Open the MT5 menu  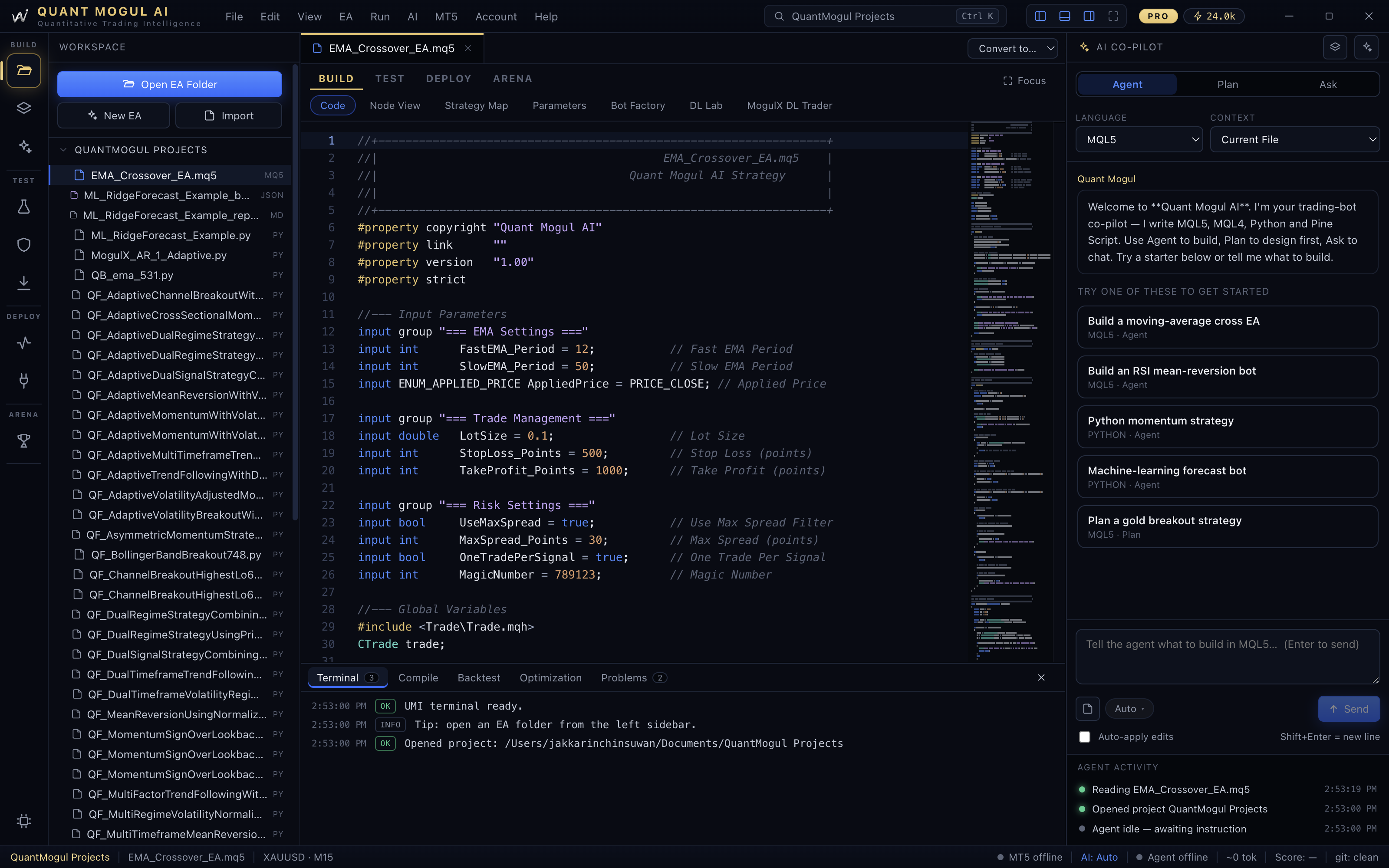(446, 16)
